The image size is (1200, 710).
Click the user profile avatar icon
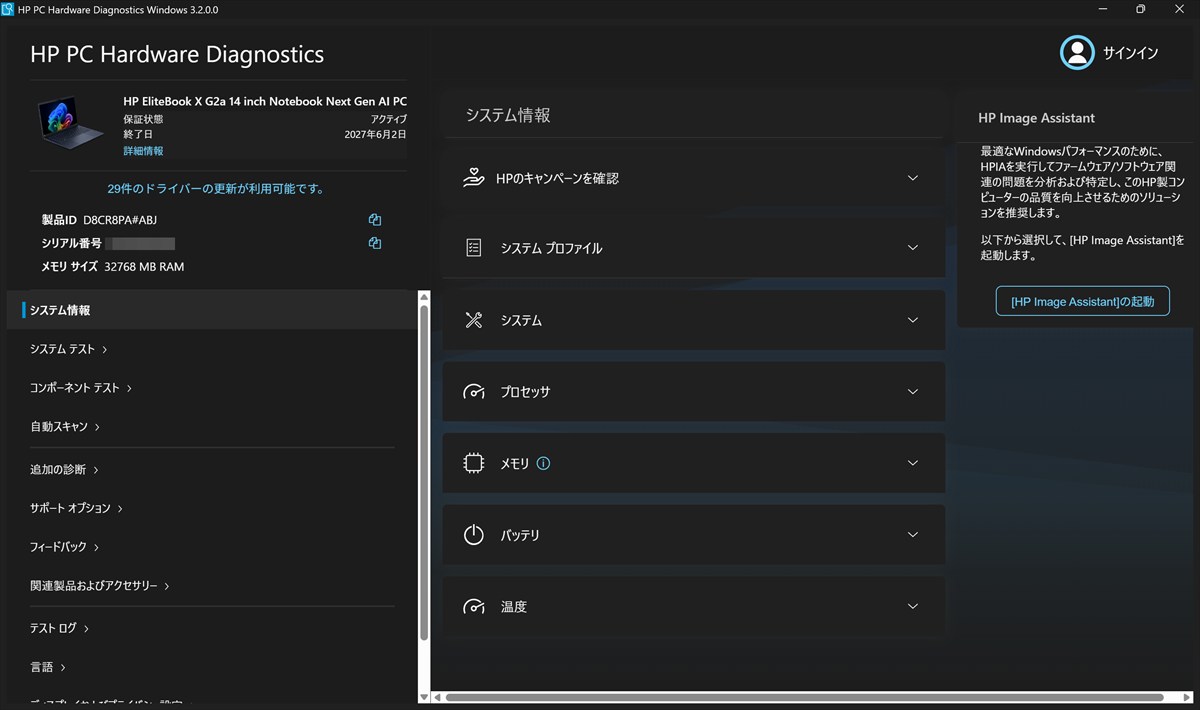click(x=1077, y=53)
